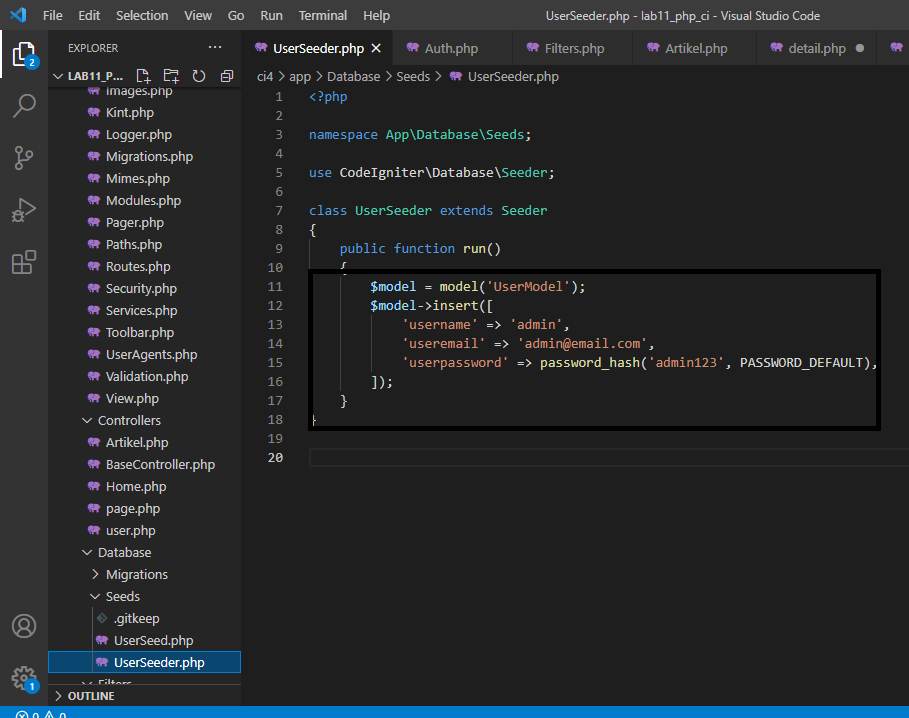Screen dimensions: 909x718
Task: Create a new file in the Explorer
Action: coord(143,75)
